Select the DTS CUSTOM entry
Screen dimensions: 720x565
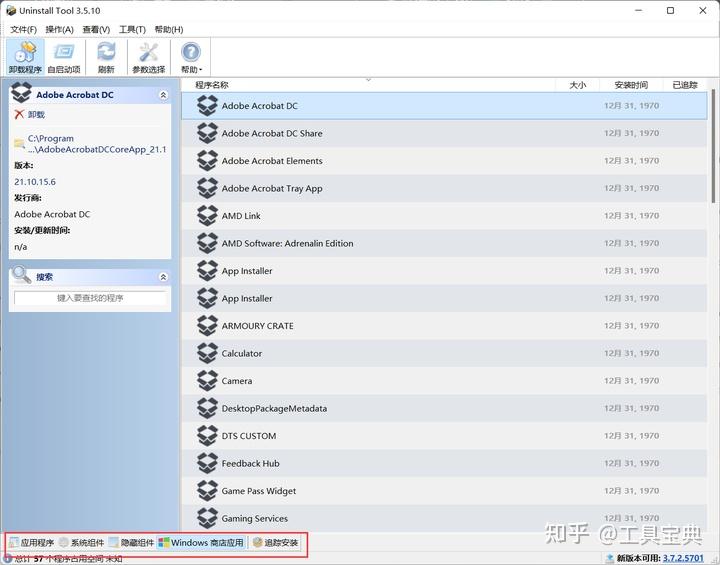444,436
